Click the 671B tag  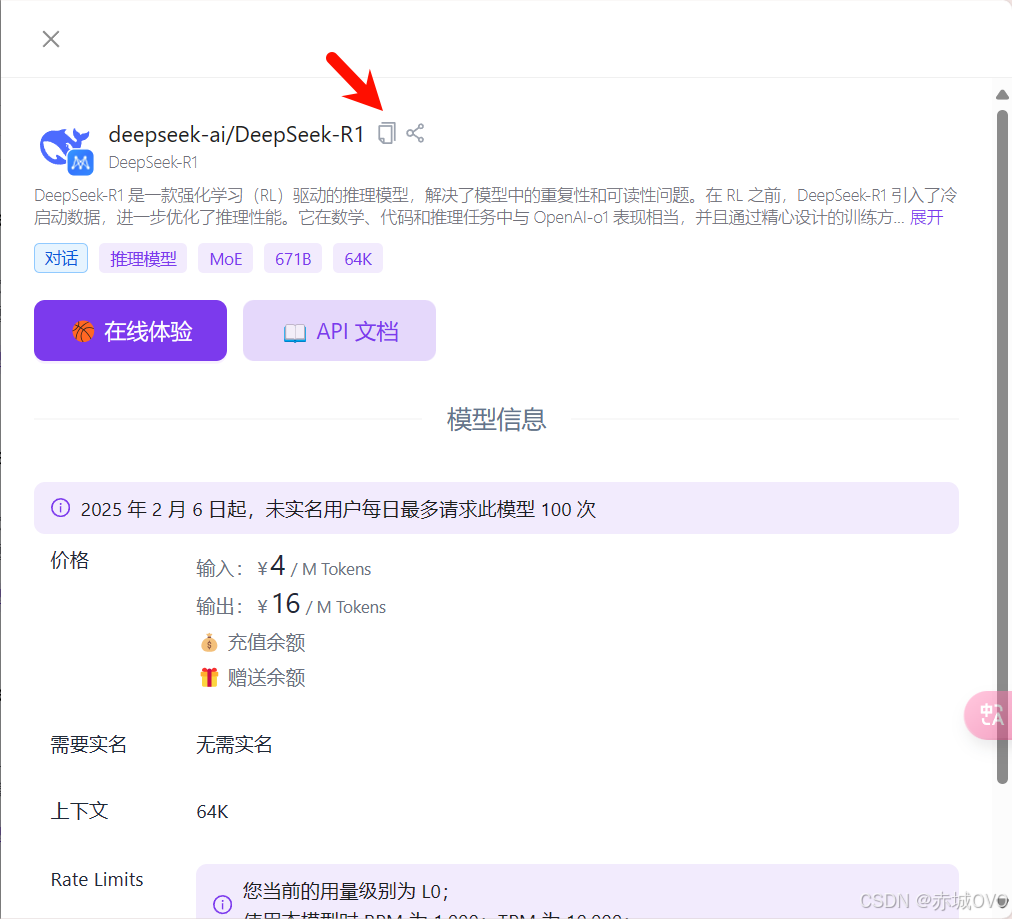point(293,259)
